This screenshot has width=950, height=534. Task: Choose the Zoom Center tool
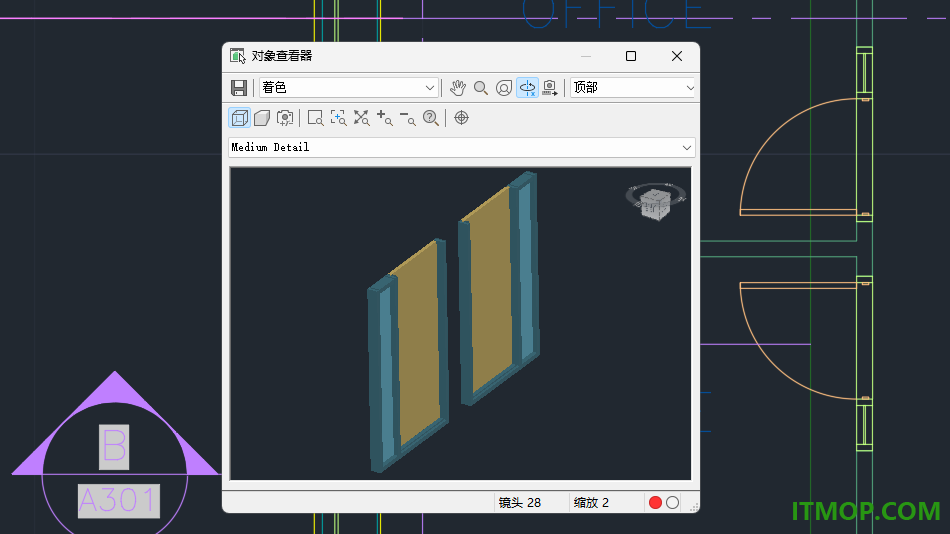(338, 118)
